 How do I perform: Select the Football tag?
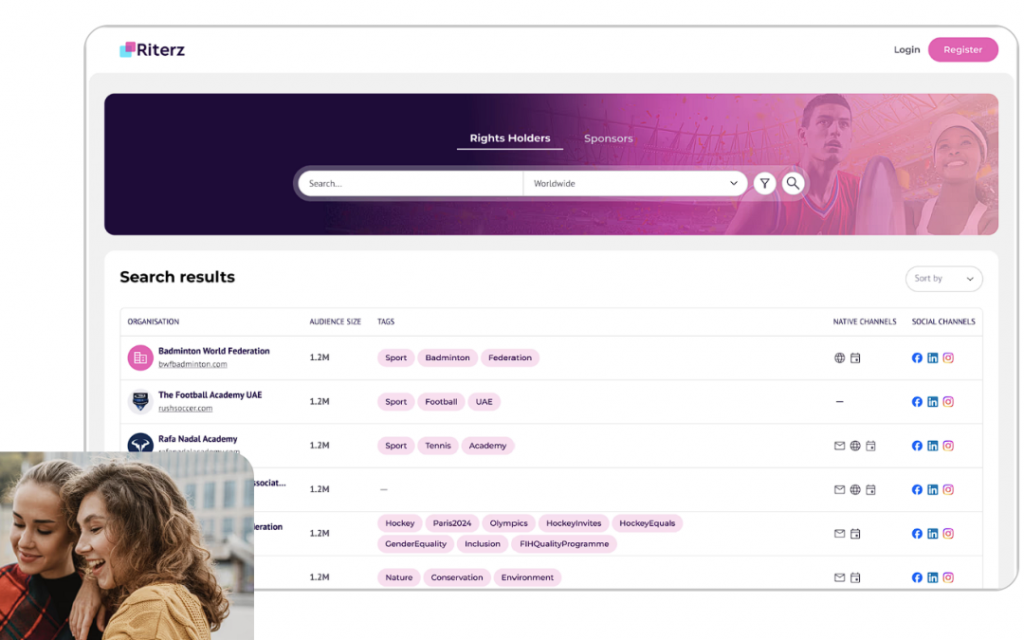click(441, 402)
